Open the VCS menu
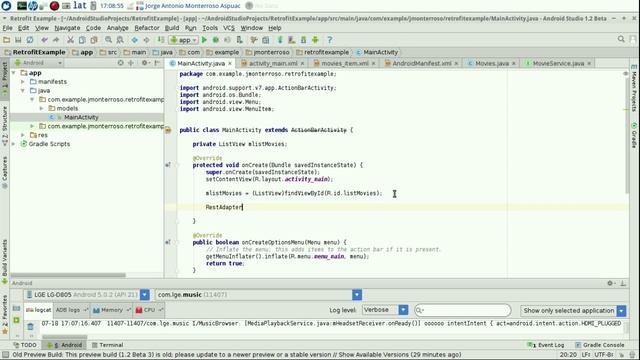Viewport: 640px width, 360px height. point(229,28)
